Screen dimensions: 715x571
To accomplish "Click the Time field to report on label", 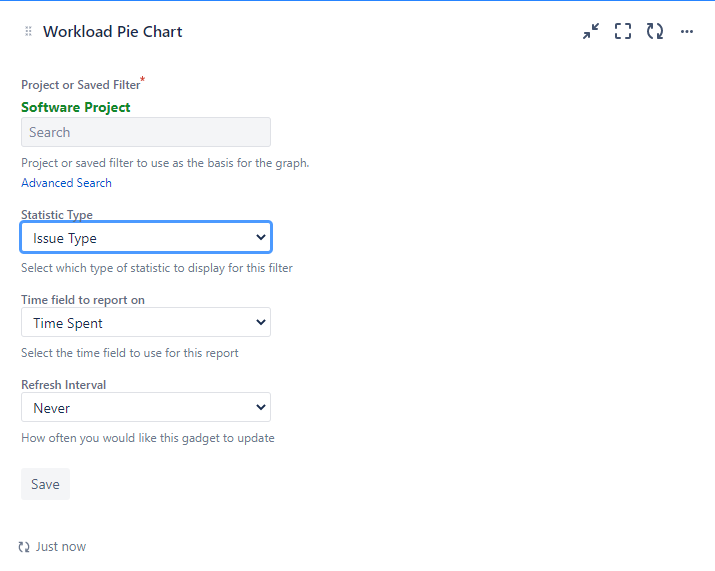I will (83, 300).
